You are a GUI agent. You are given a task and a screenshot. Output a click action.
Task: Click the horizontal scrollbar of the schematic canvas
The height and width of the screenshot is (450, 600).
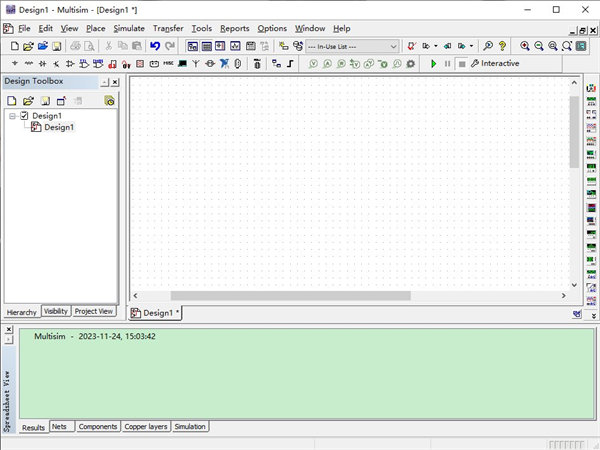tap(290, 296)
